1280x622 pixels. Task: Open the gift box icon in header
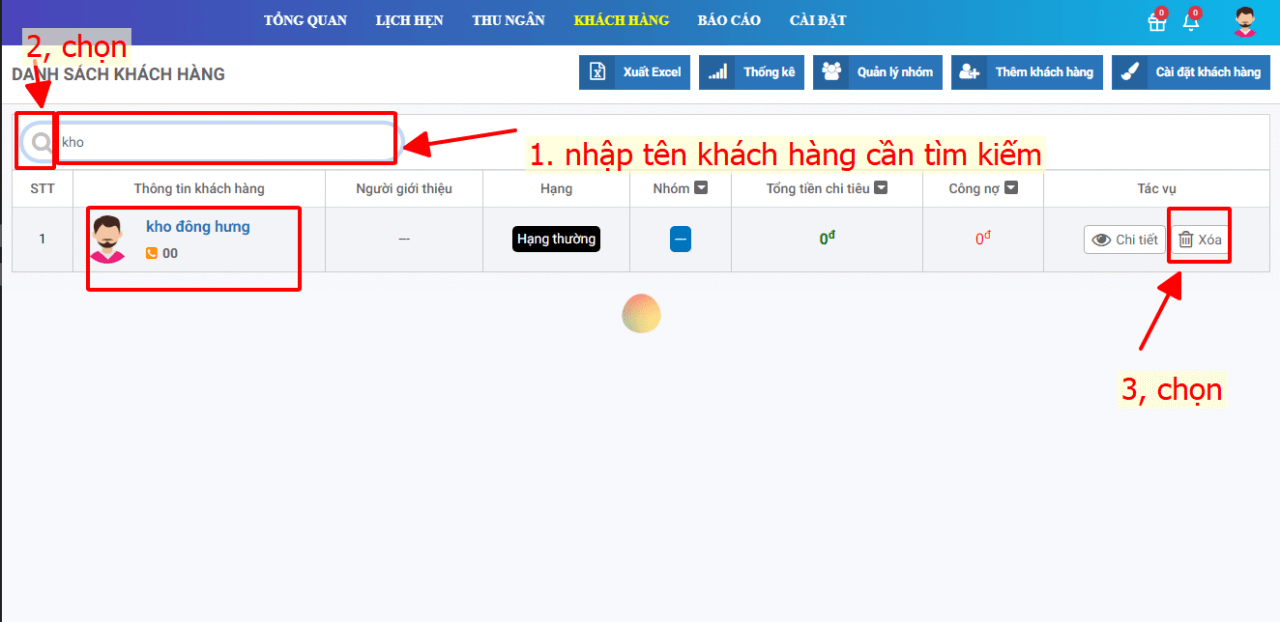[x=1157, y=22]
